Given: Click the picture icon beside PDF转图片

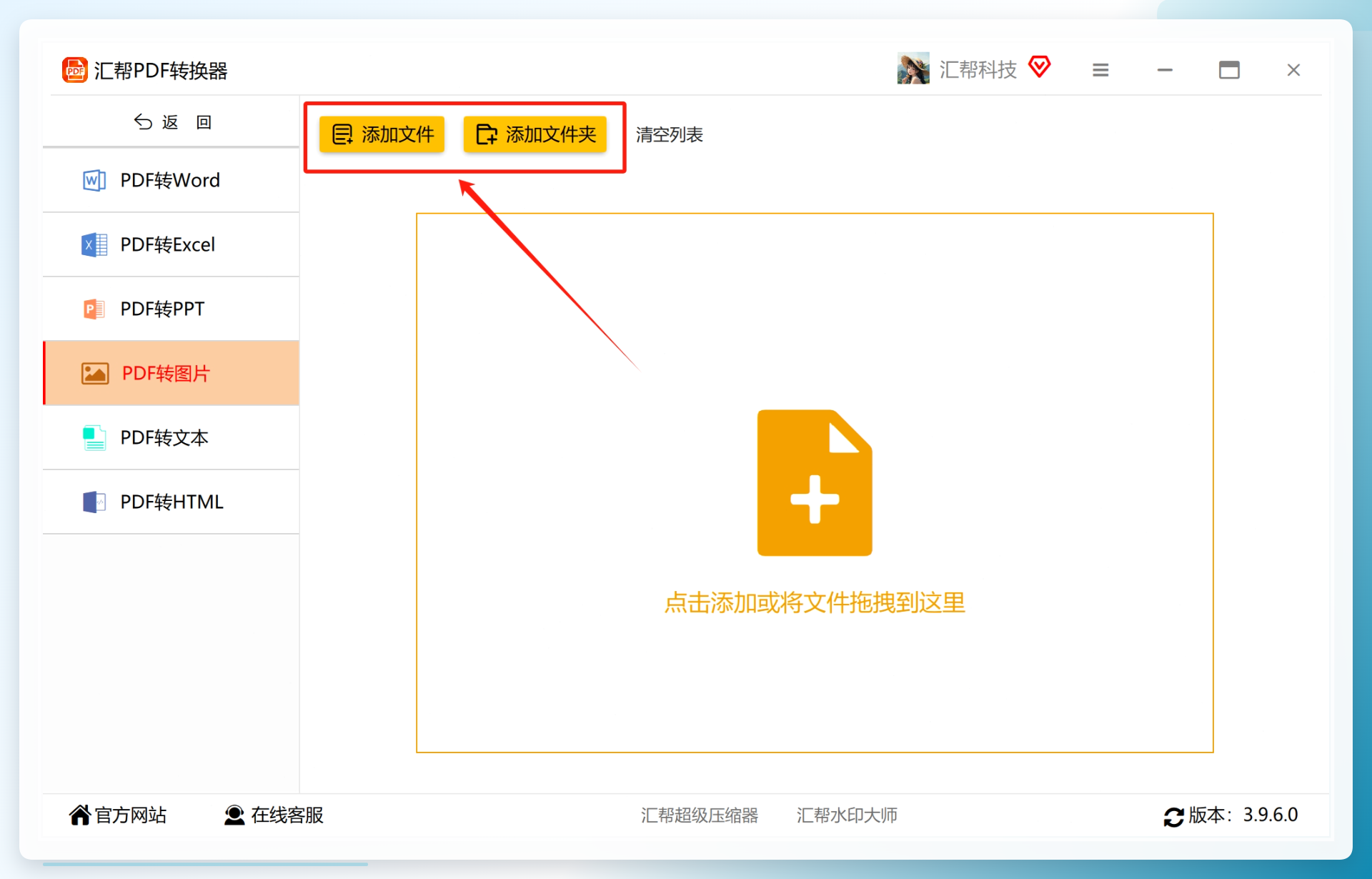Looking at the screenshot, I should point(95,374).
